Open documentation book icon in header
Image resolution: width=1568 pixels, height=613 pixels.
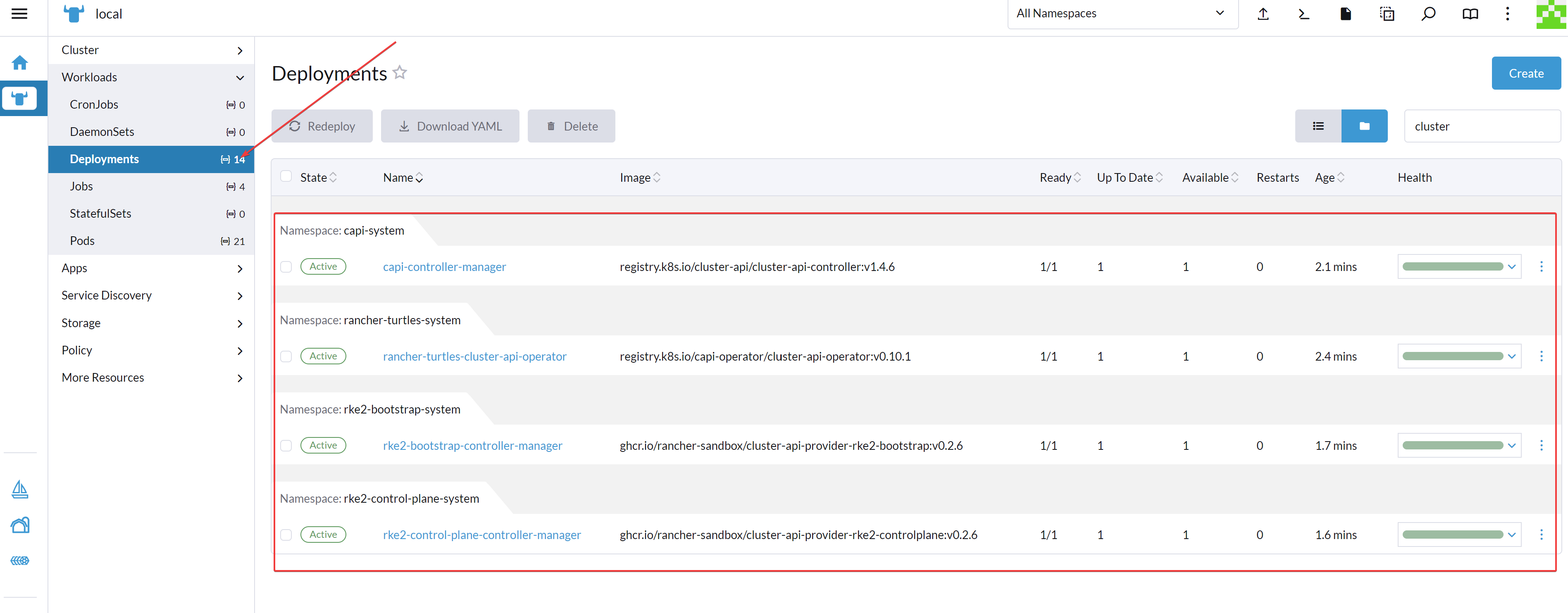tap(1470, 14)
